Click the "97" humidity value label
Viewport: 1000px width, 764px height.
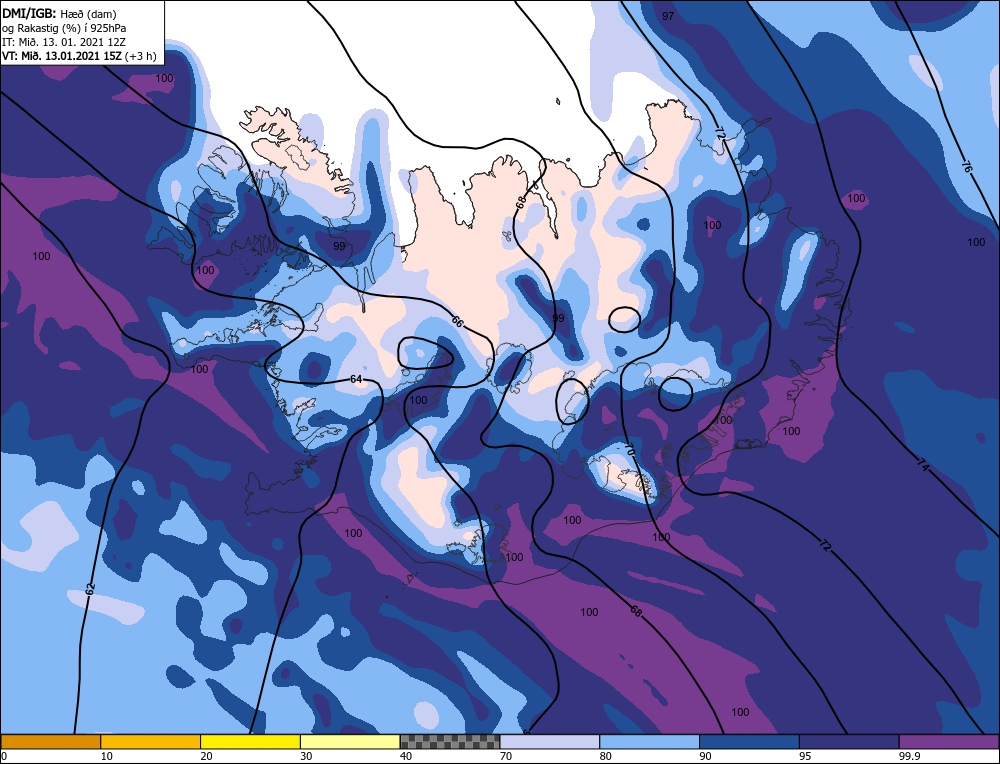(668, 16)
